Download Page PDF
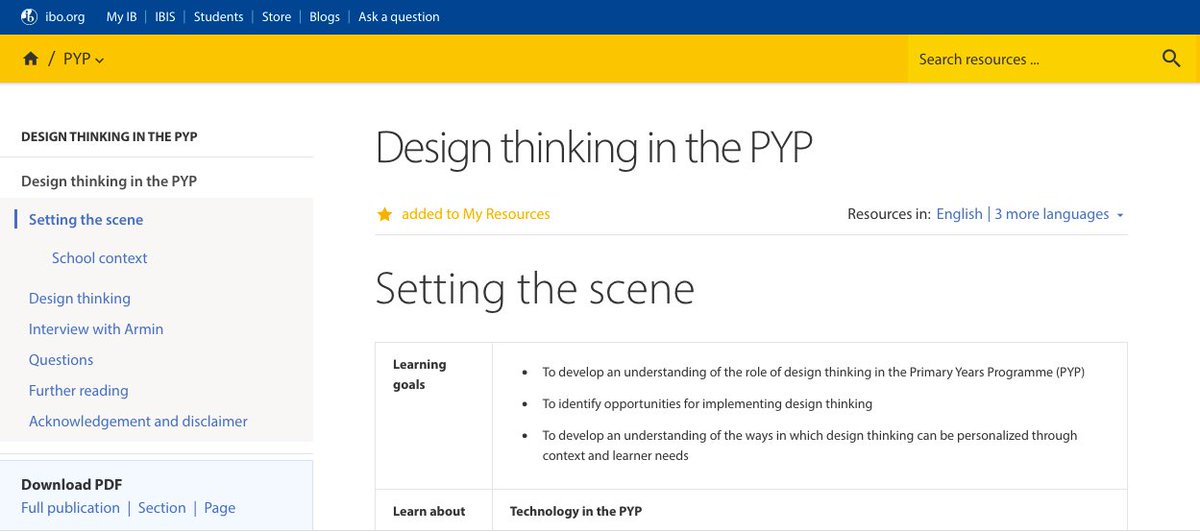1200x532 pixels. (220, 508)
